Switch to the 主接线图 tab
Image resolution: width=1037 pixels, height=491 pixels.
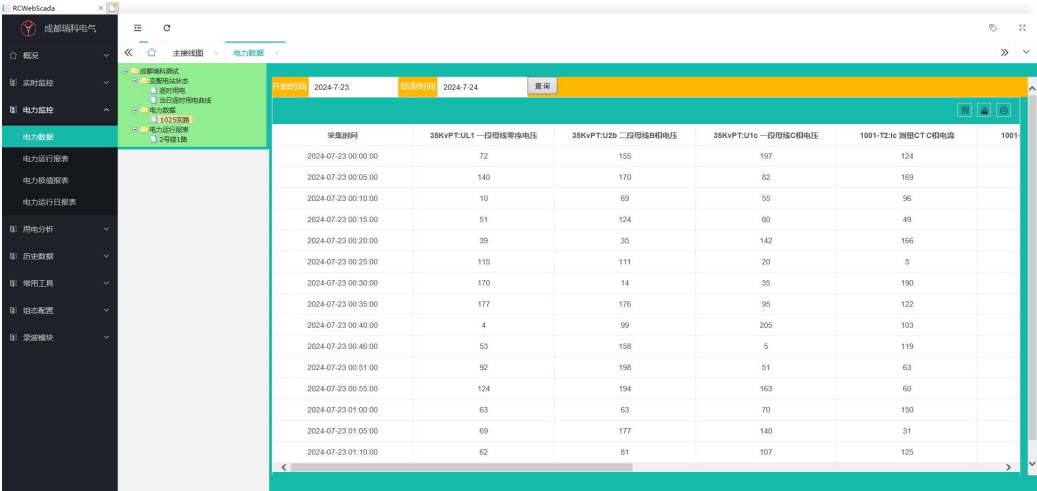188,52
